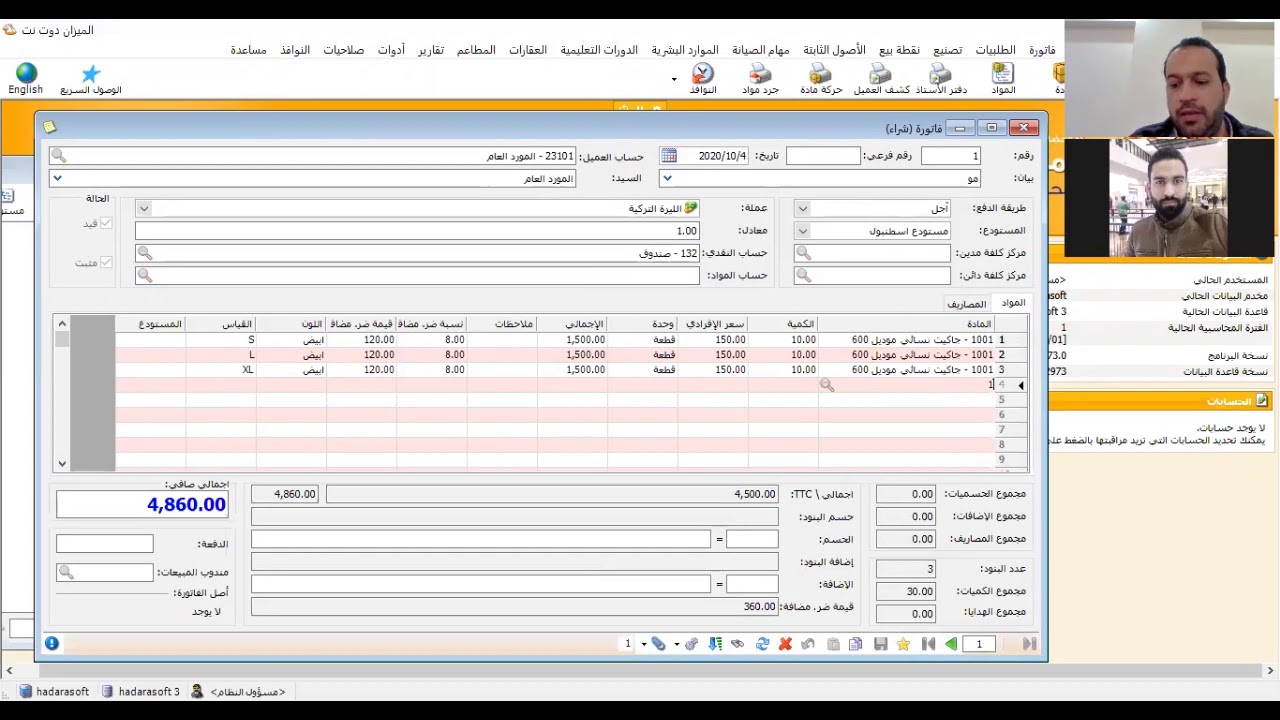Viewport: 1280px width, 720px height.
Task: Go to the first invoice record
Action: pyautogui.click(x=928, y=644)
